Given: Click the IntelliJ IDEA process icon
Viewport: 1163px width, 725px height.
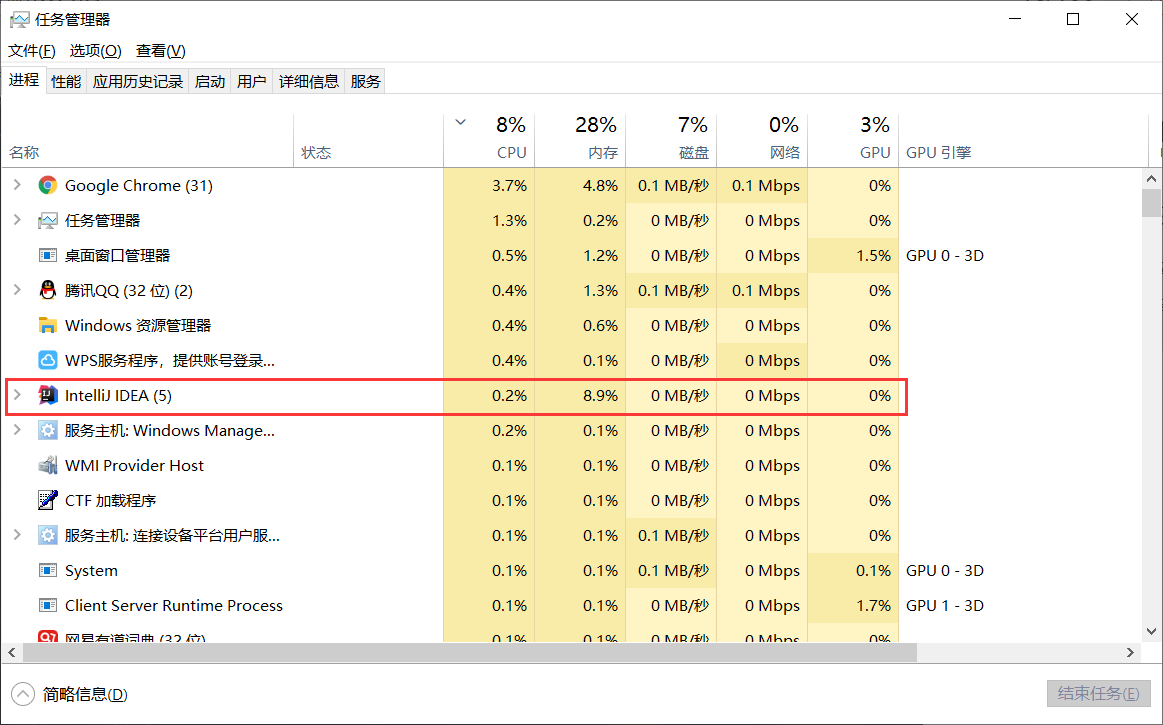Looking at the screenshot, I should 47,396.
